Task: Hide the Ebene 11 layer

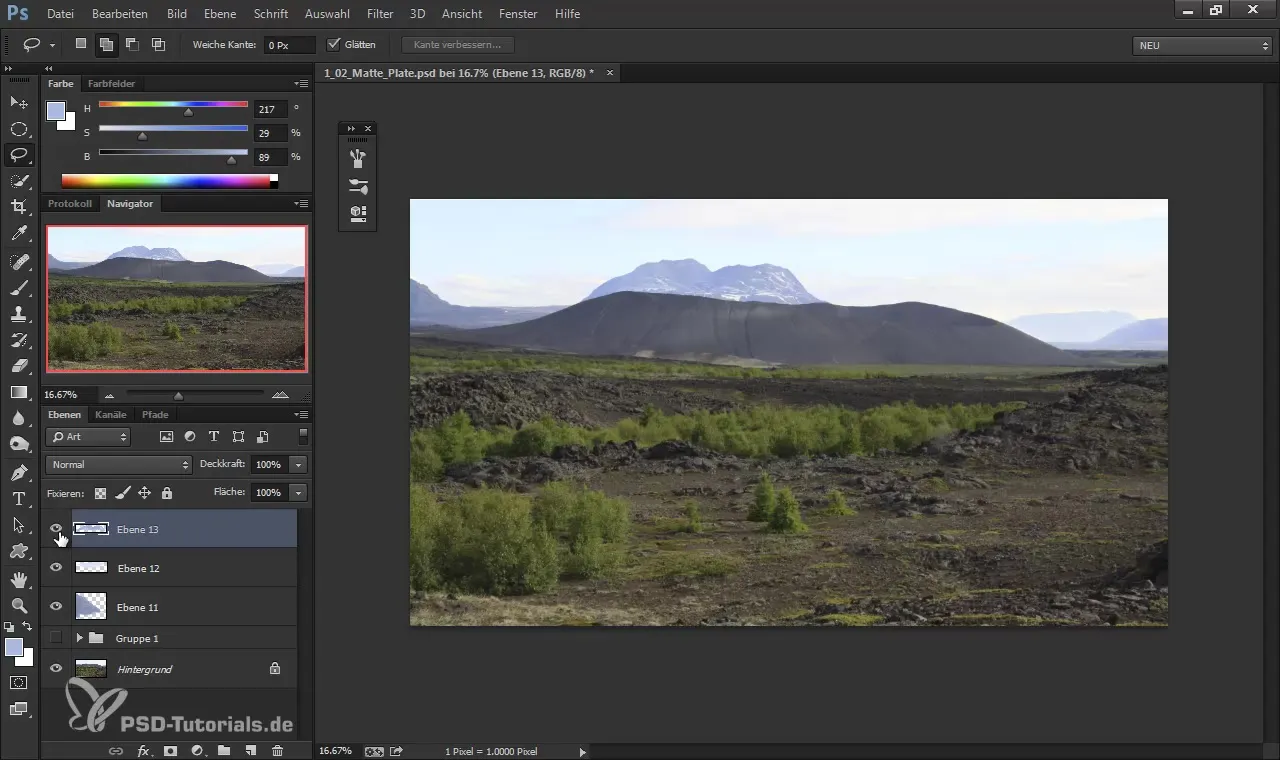Action: [x=56, y=606]
